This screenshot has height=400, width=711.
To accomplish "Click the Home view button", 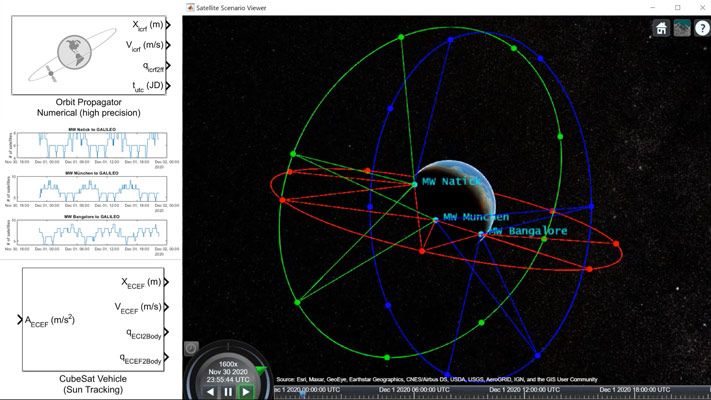I will (661, 29).
